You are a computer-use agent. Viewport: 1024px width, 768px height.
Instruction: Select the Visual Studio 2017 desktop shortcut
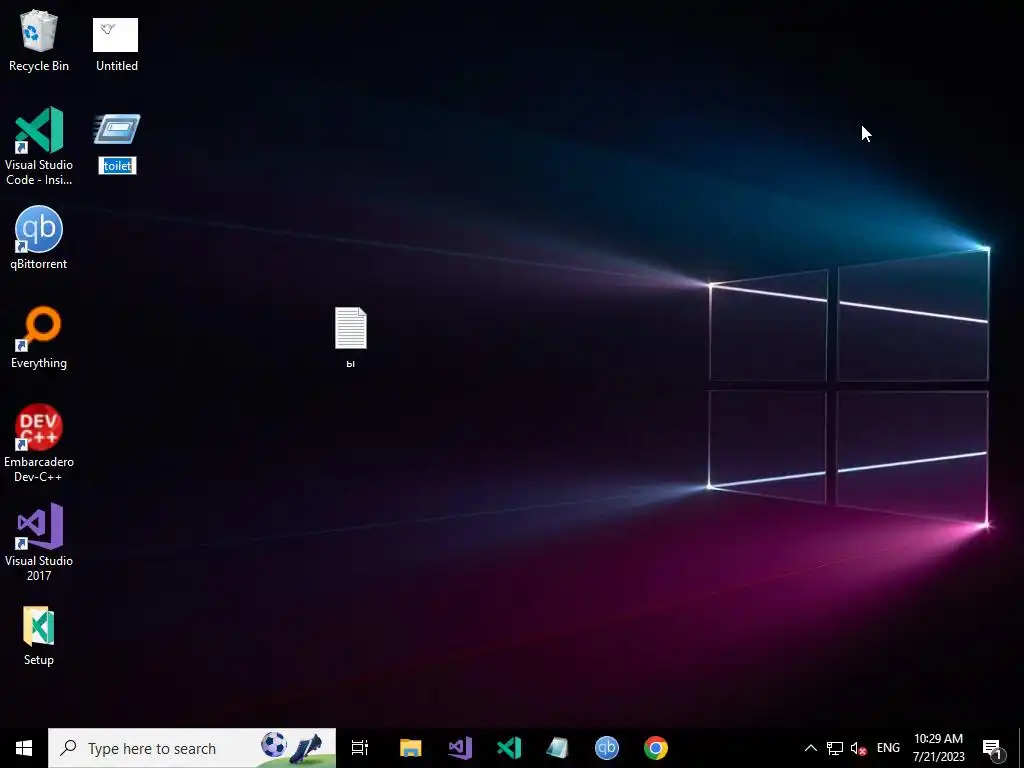pos(39,542)
